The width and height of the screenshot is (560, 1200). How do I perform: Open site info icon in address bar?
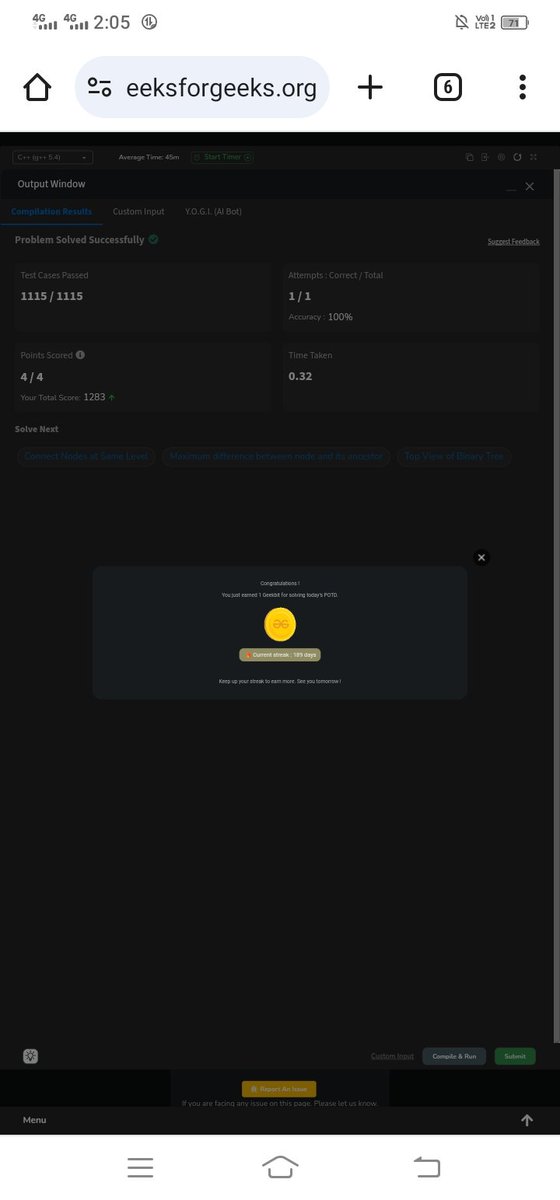(x=99, y=88)
